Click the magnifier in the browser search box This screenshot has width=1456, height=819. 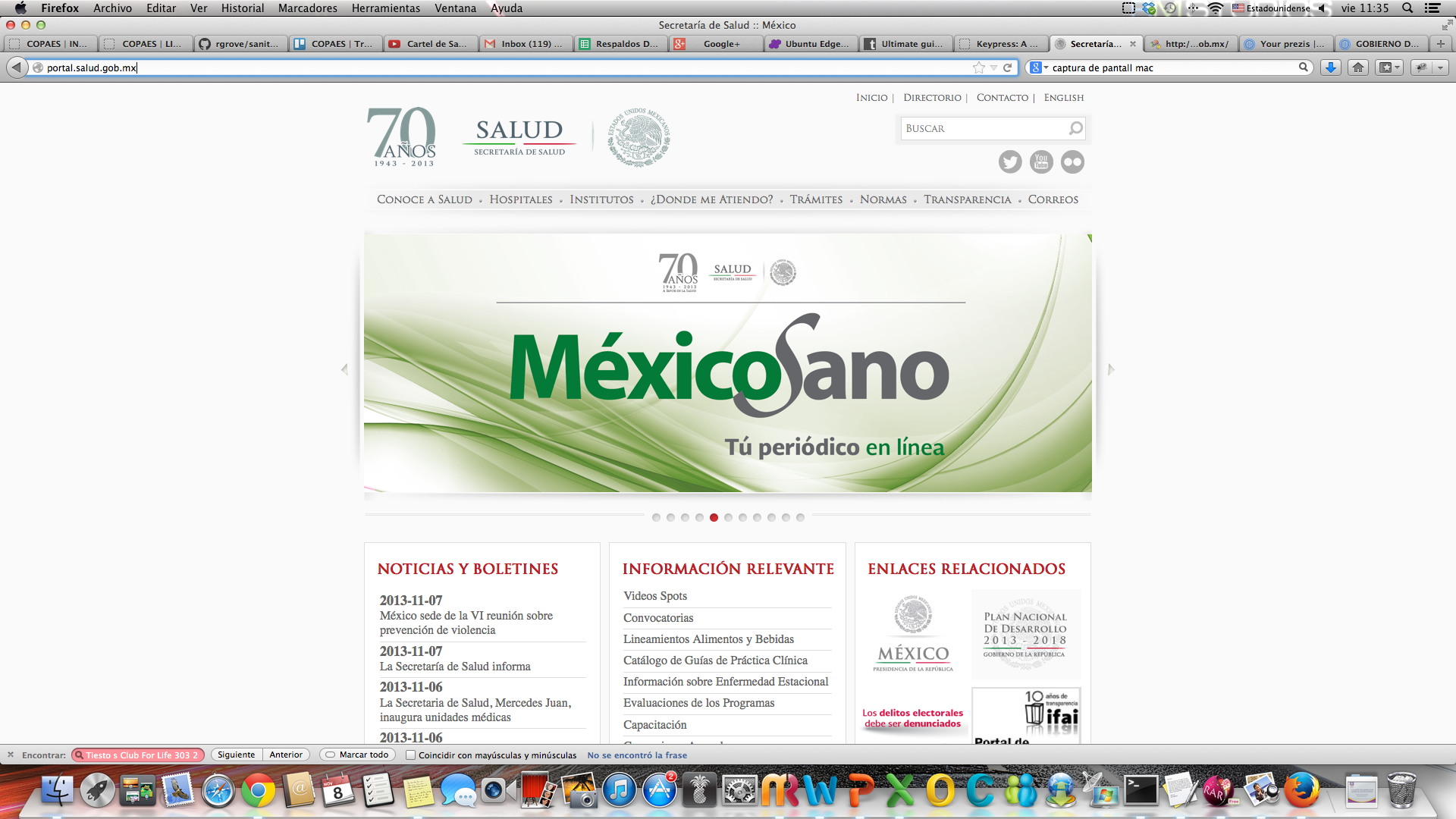tap(1303, 67)
